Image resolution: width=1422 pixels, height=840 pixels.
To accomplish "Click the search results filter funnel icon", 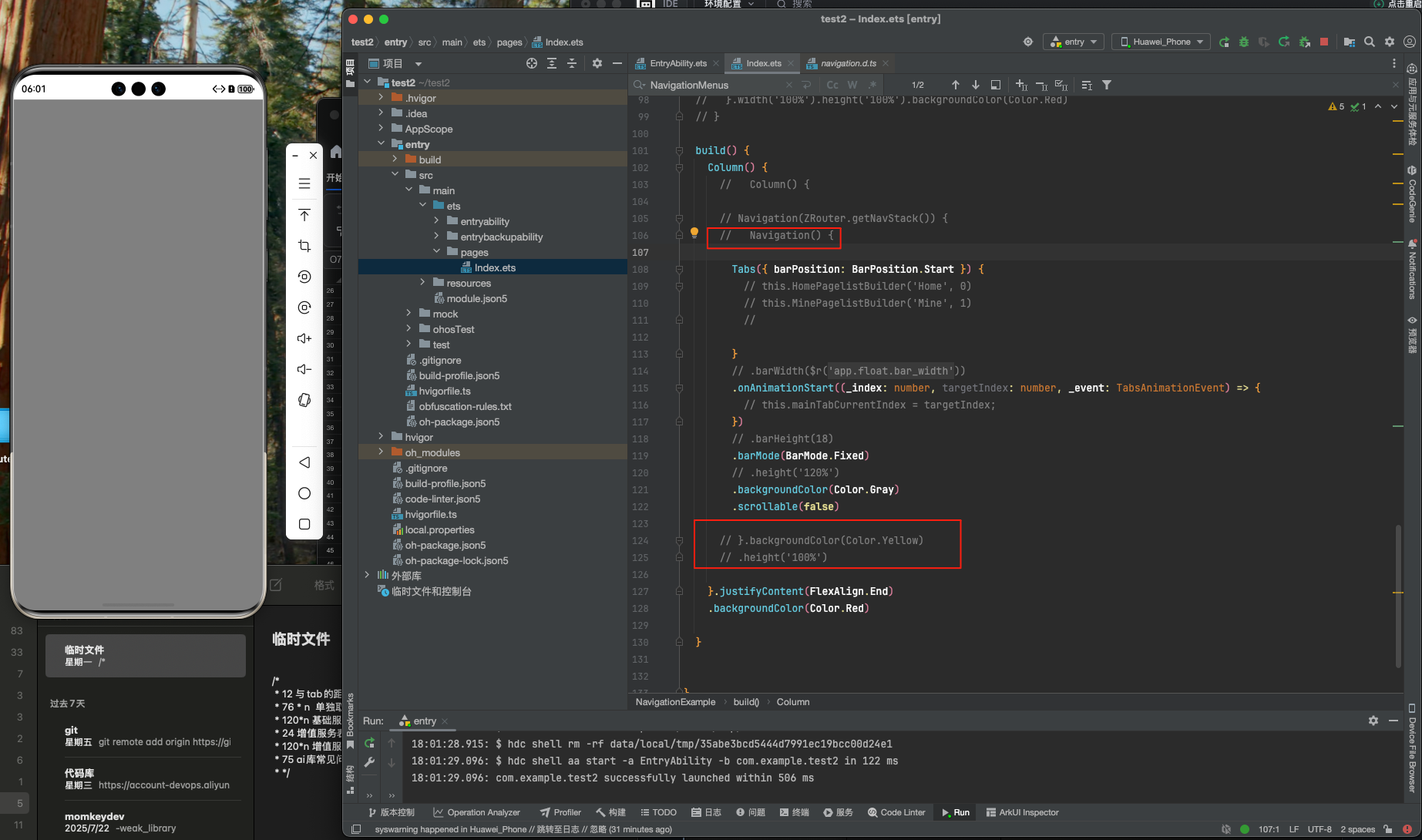I will [x=1107, y=85].
